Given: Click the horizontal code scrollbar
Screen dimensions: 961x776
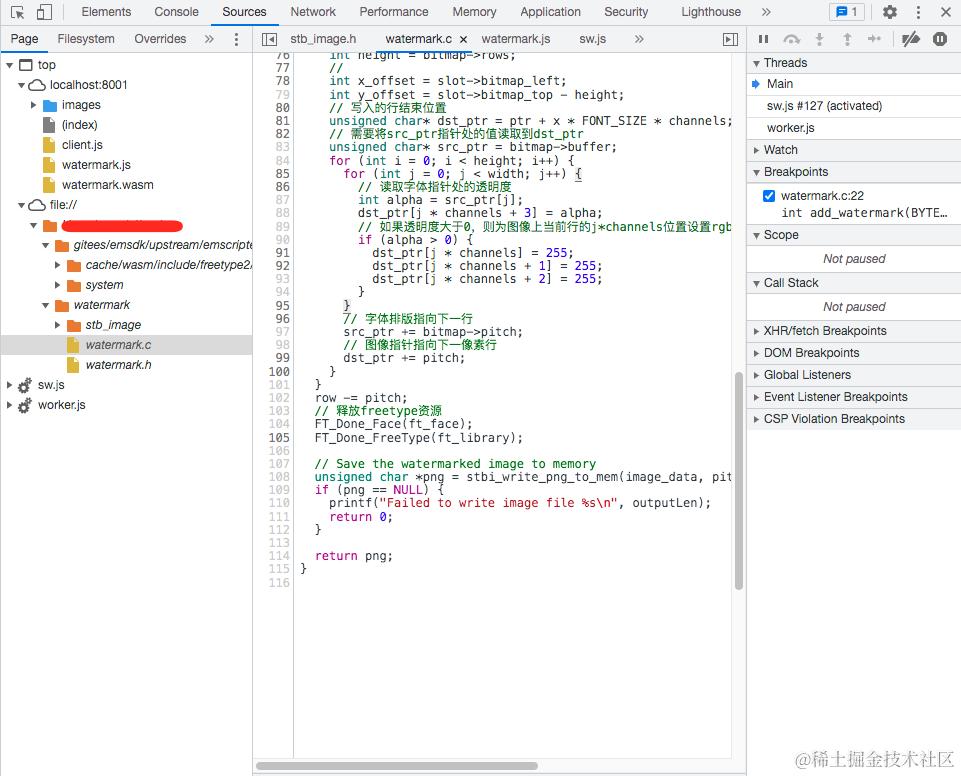Looking at the screenshot, I should click(x=397, y=766).
